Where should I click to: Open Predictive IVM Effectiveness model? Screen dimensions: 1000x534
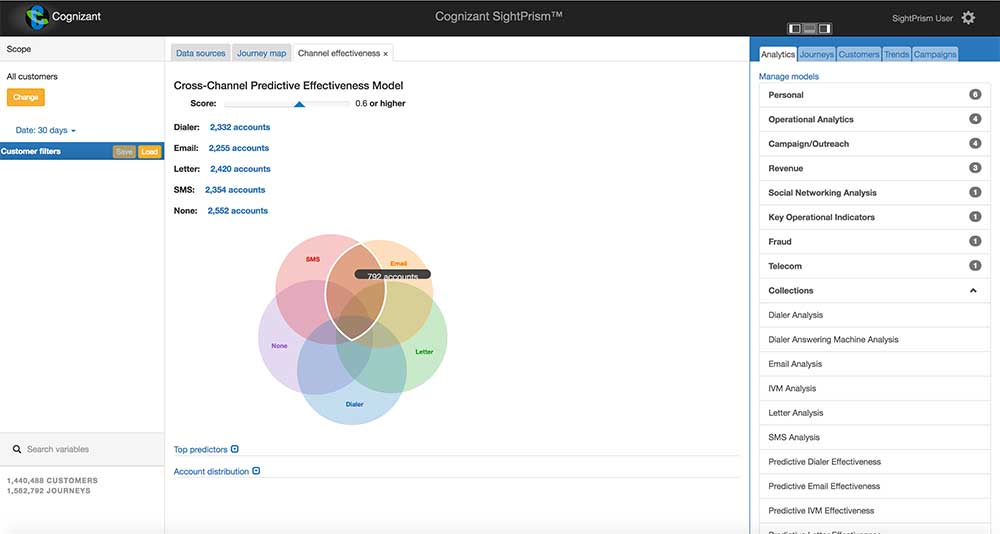[x=874, y=510]
